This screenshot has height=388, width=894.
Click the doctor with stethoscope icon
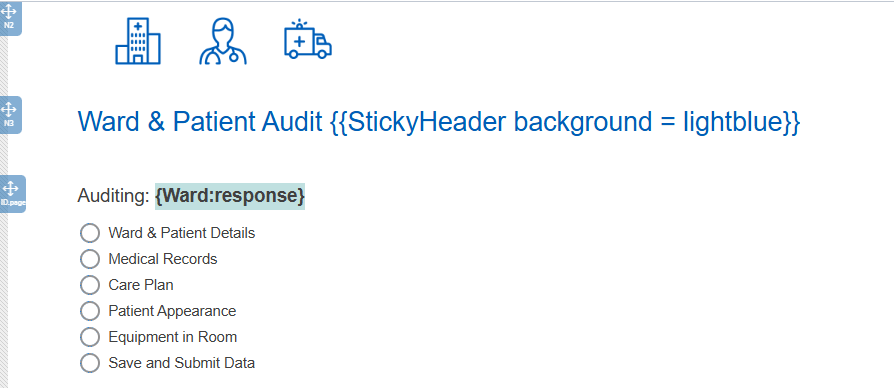223,40
